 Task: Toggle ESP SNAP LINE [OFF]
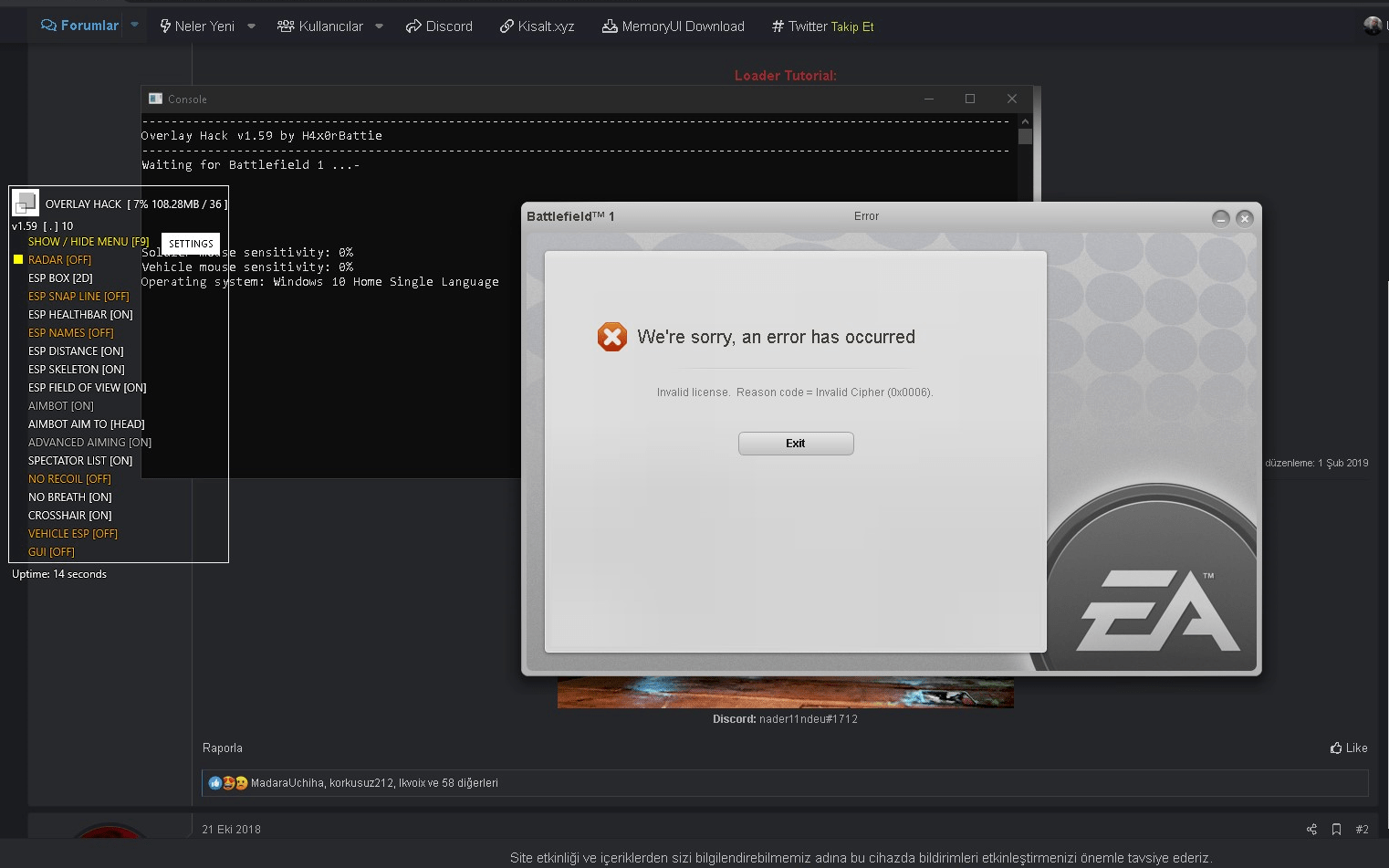[x=78, y=297]
